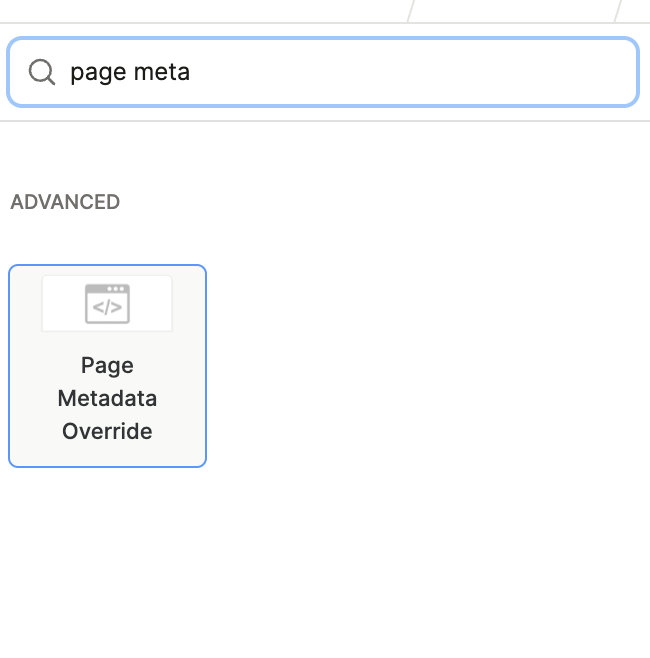
Task: Select the Page Metadata Override block
Action: click(107, 366)
